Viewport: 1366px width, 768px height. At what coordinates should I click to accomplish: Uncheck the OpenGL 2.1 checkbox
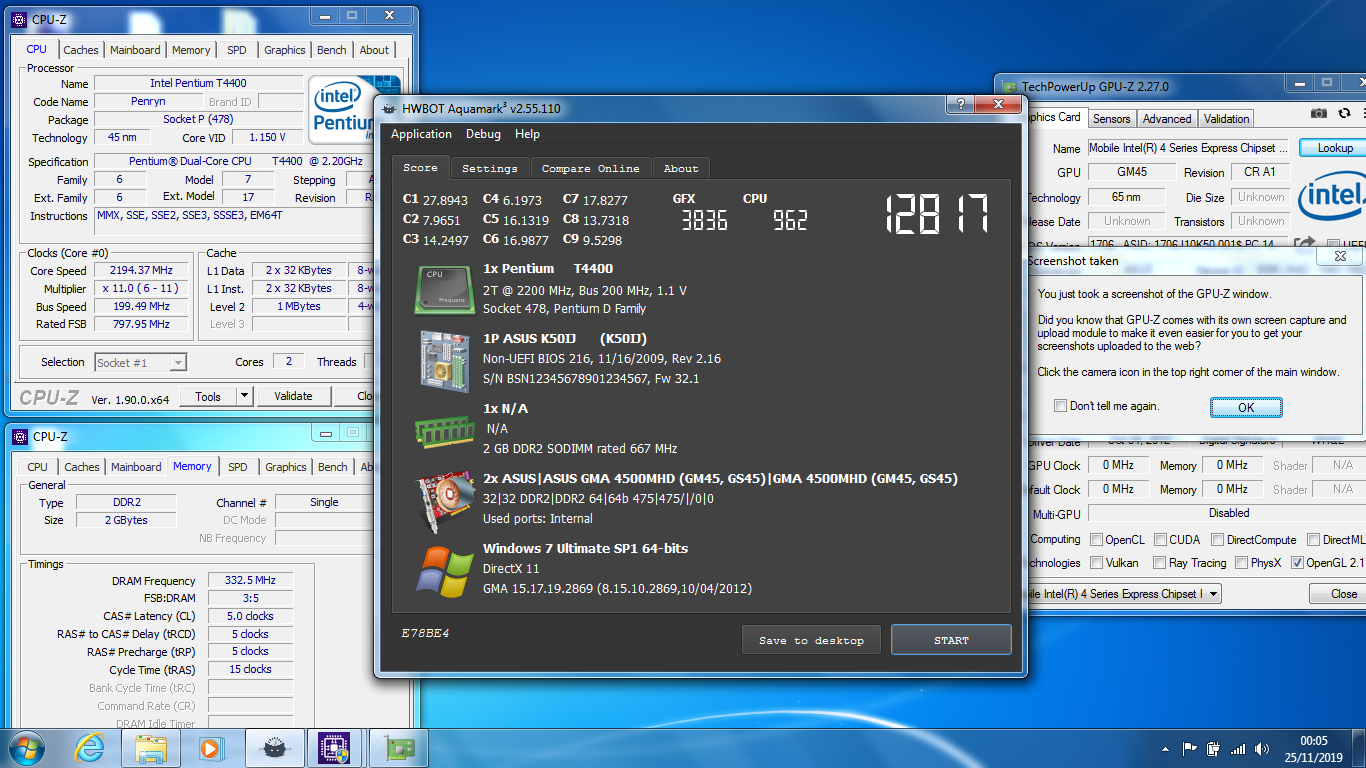pos(1298,563)
